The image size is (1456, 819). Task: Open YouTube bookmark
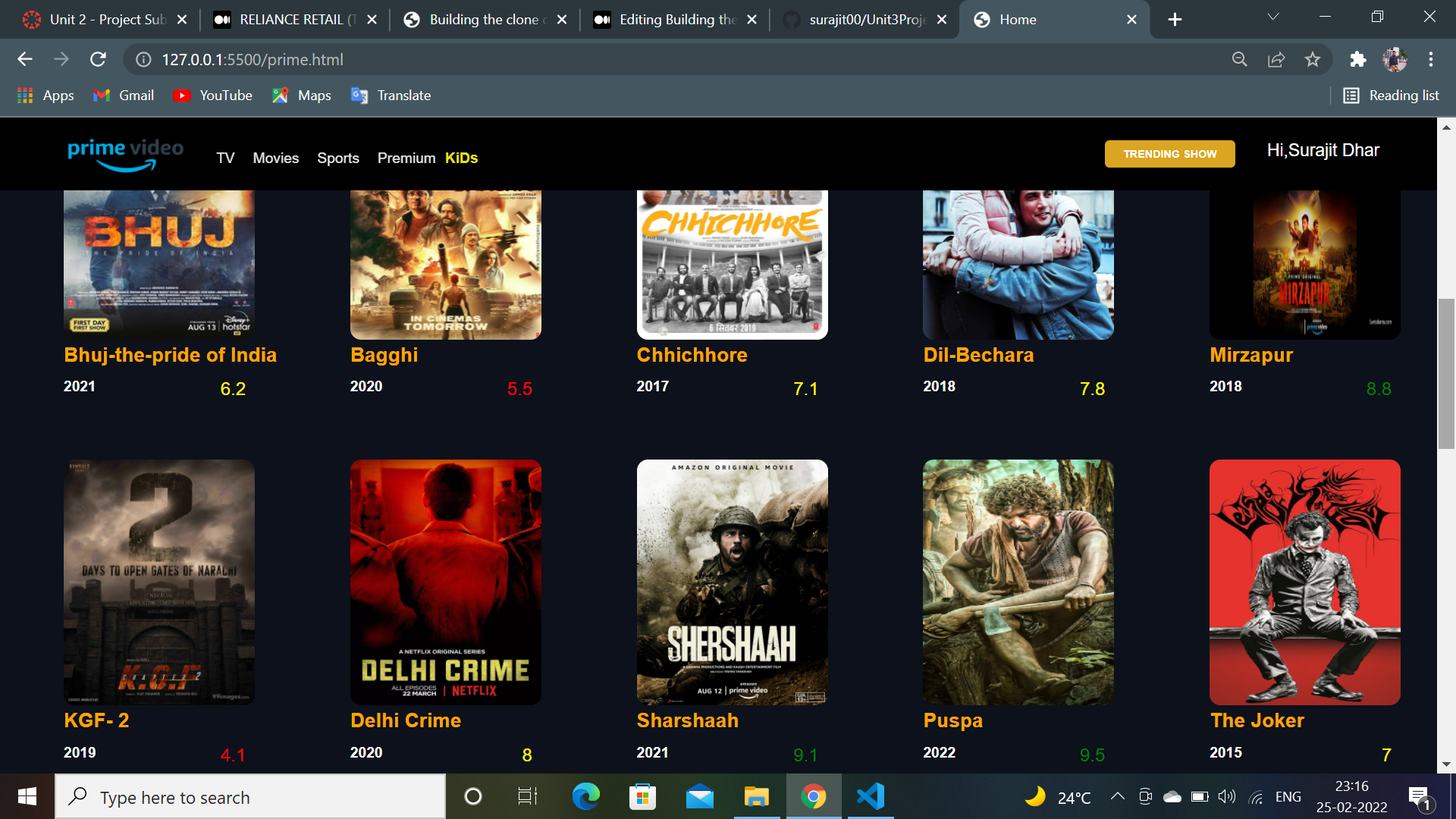(213, 96)
